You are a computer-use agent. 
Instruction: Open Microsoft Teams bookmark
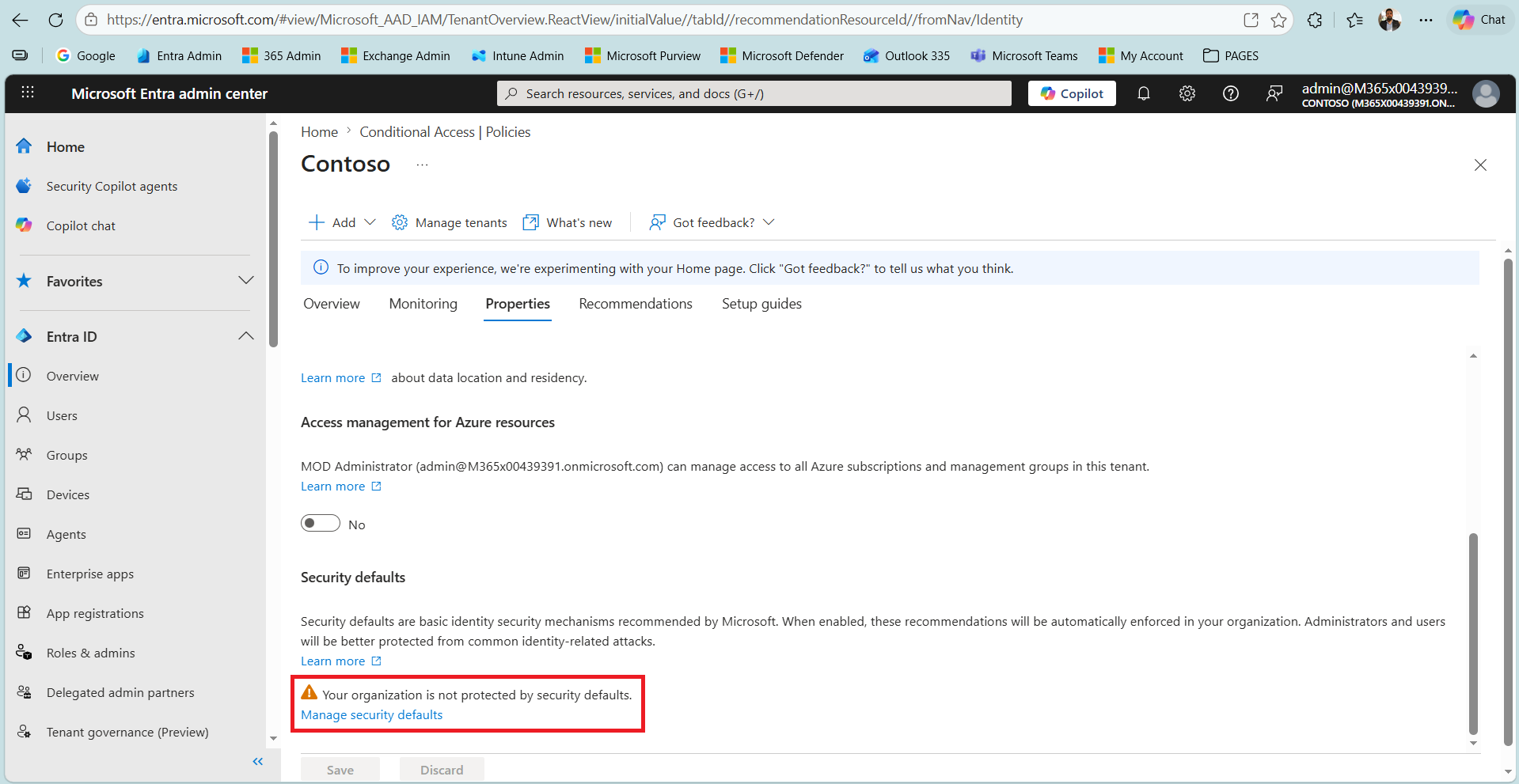(x=1023, y=55)
